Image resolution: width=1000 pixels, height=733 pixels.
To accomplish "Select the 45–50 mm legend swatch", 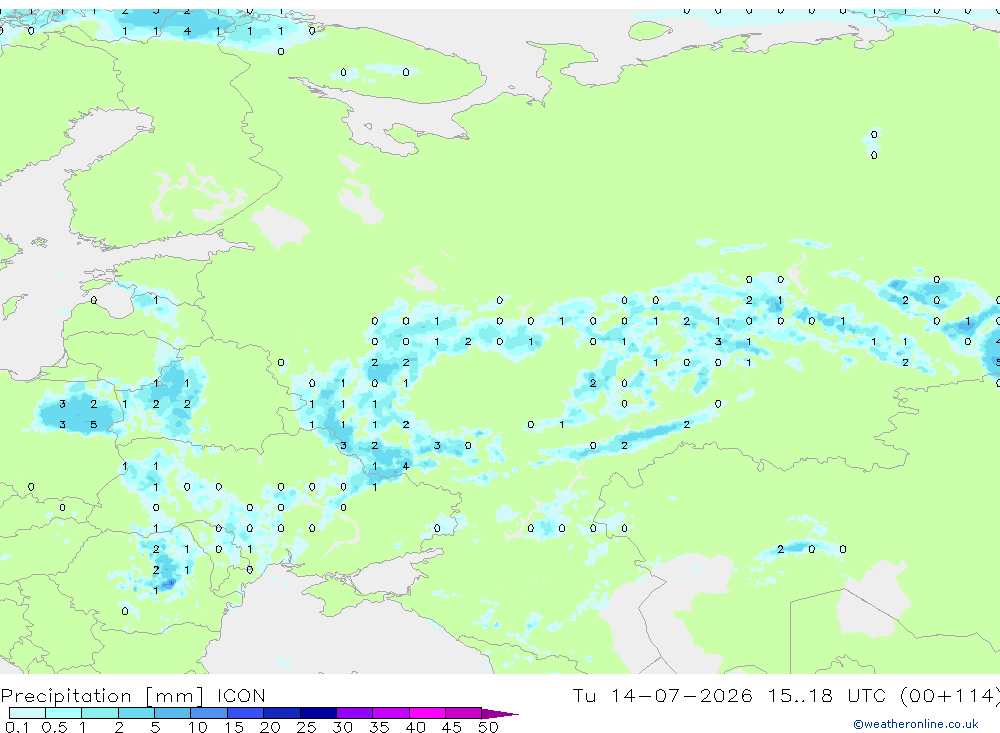I will 464,713.
